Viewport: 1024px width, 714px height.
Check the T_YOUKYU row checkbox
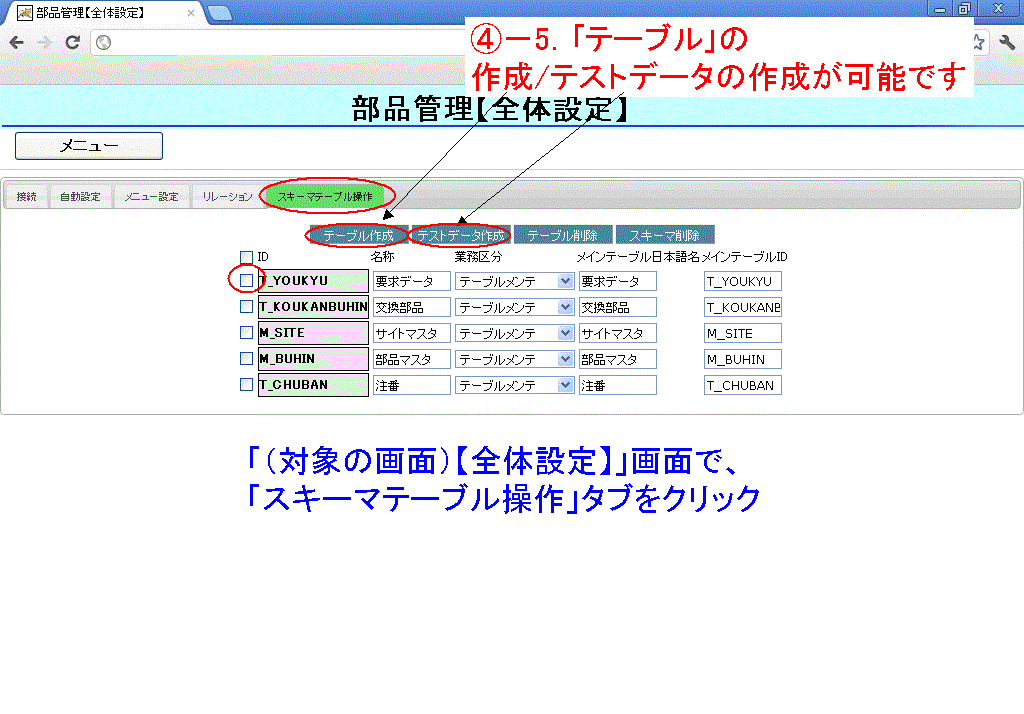247,281
